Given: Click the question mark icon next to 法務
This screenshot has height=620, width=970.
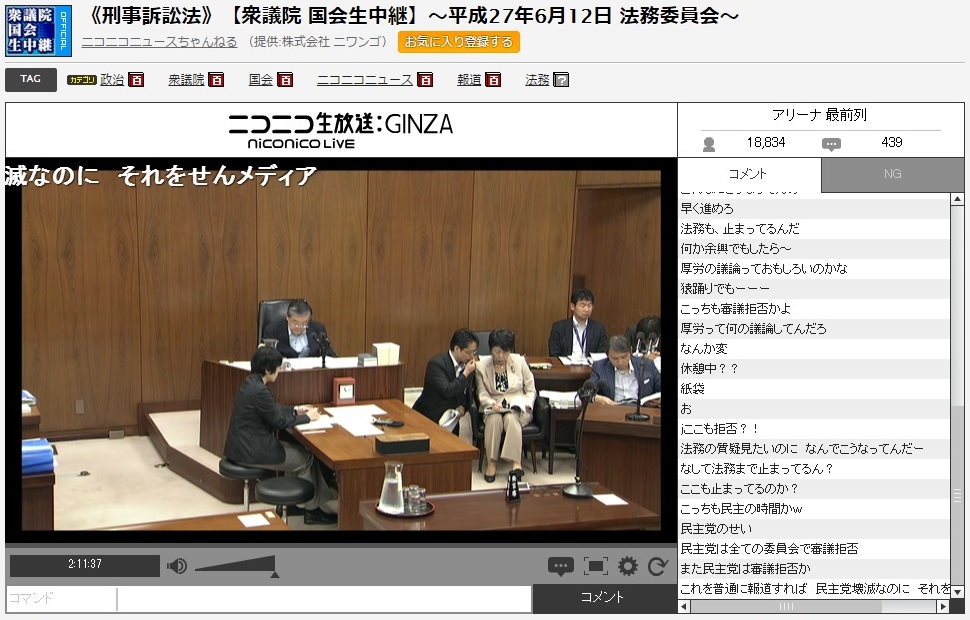Looking at the screenshot, I should pyautogui.click(x=561, y=80).
